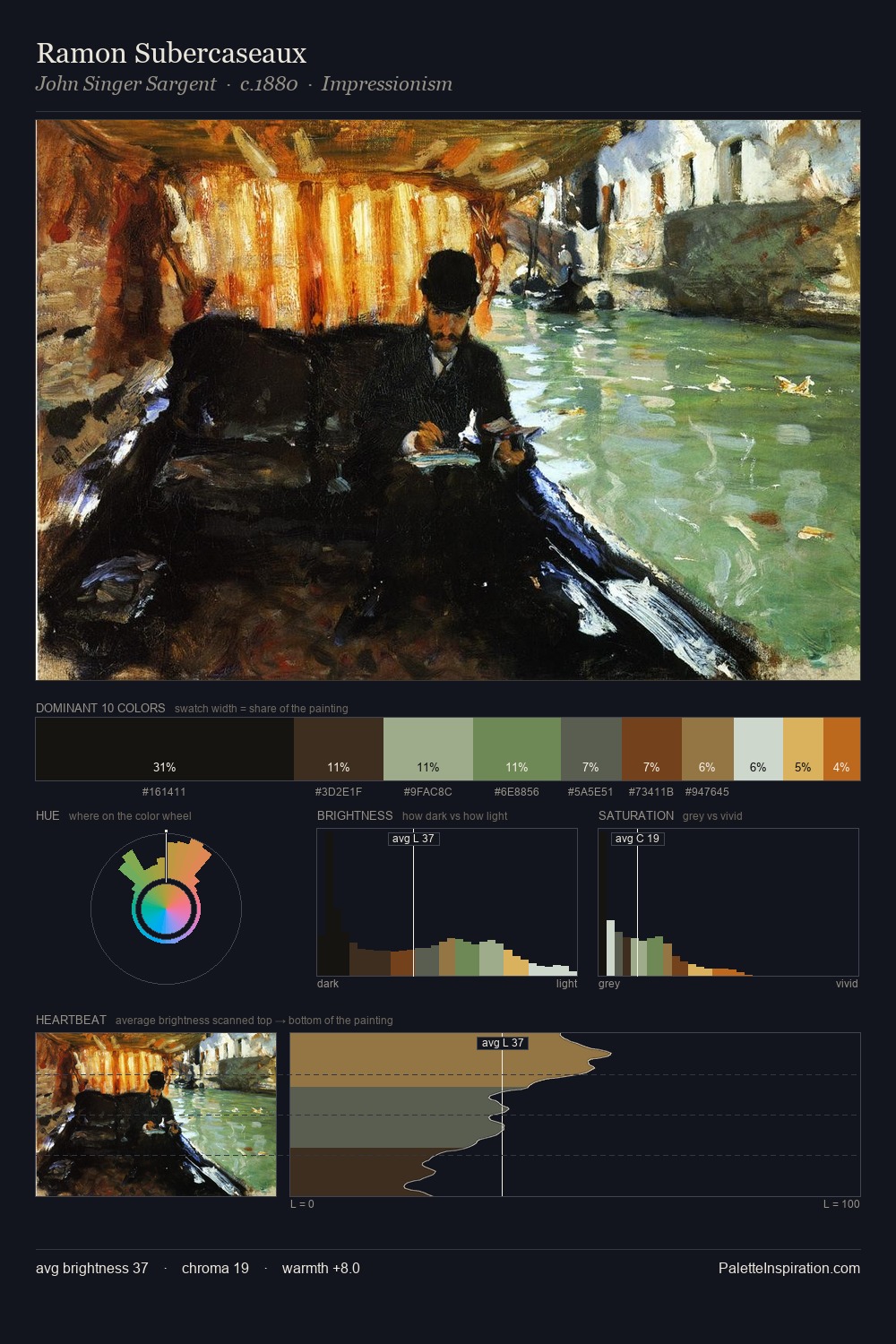Image resolution: width=896 pixels, height=1344 pixels.
Task: Click 'swatch width = share of the painting'
Action: coord(262,709)
